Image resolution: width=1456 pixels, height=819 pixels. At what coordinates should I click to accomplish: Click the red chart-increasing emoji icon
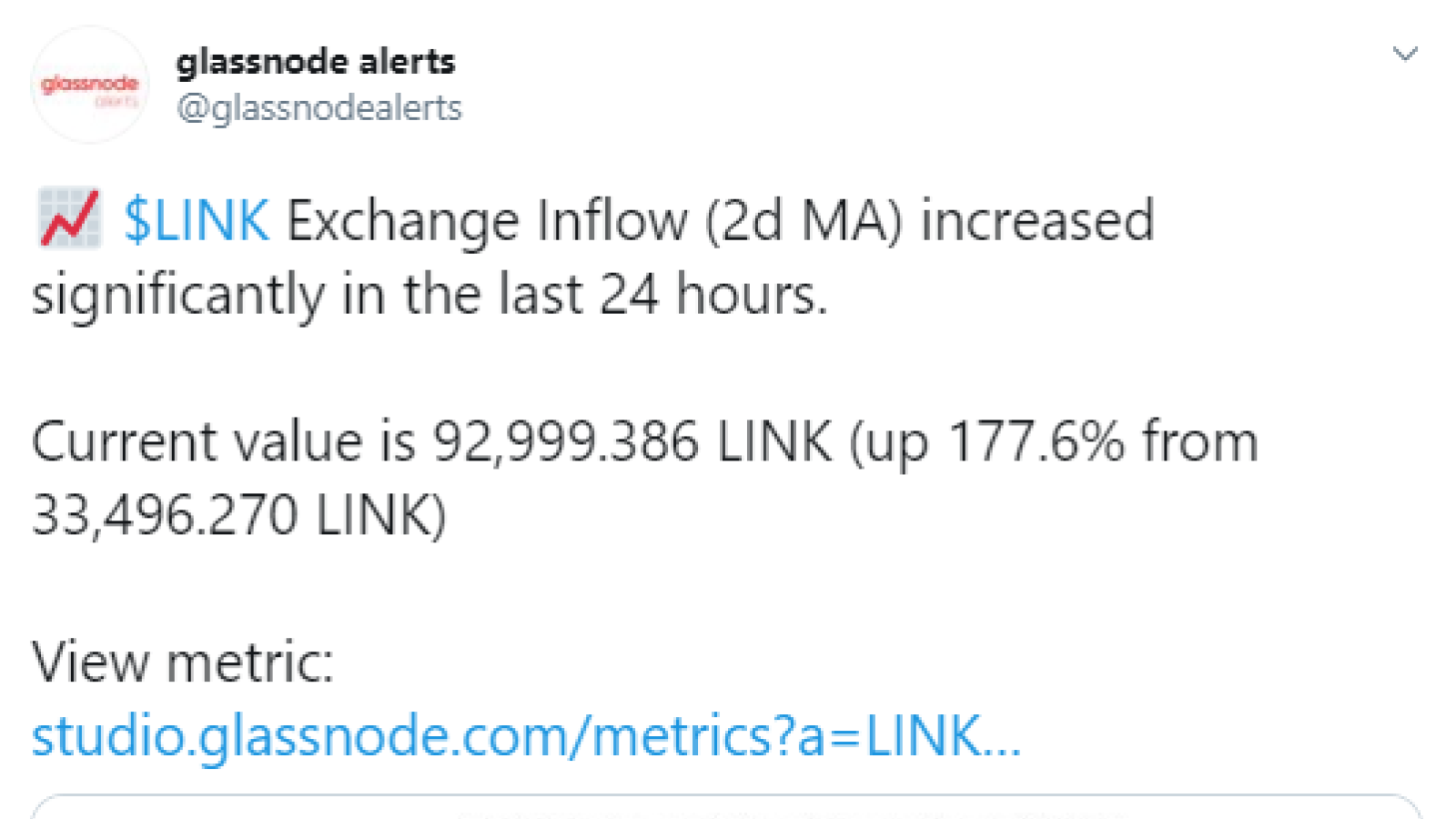[69, 218]
